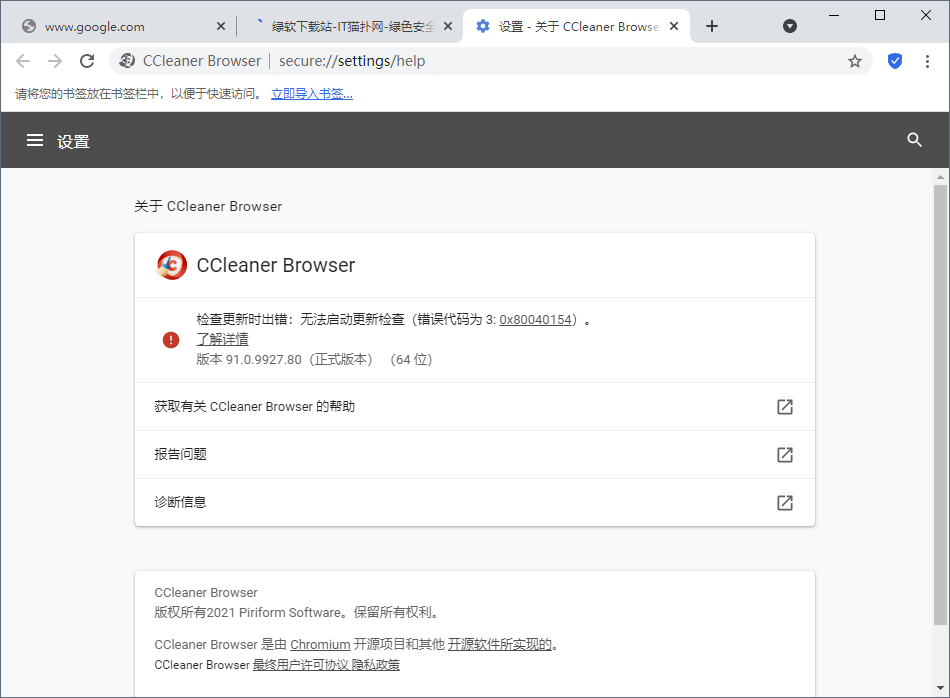Close the 设置 - 关于 CCleaner Browser tab

point(674,26)
